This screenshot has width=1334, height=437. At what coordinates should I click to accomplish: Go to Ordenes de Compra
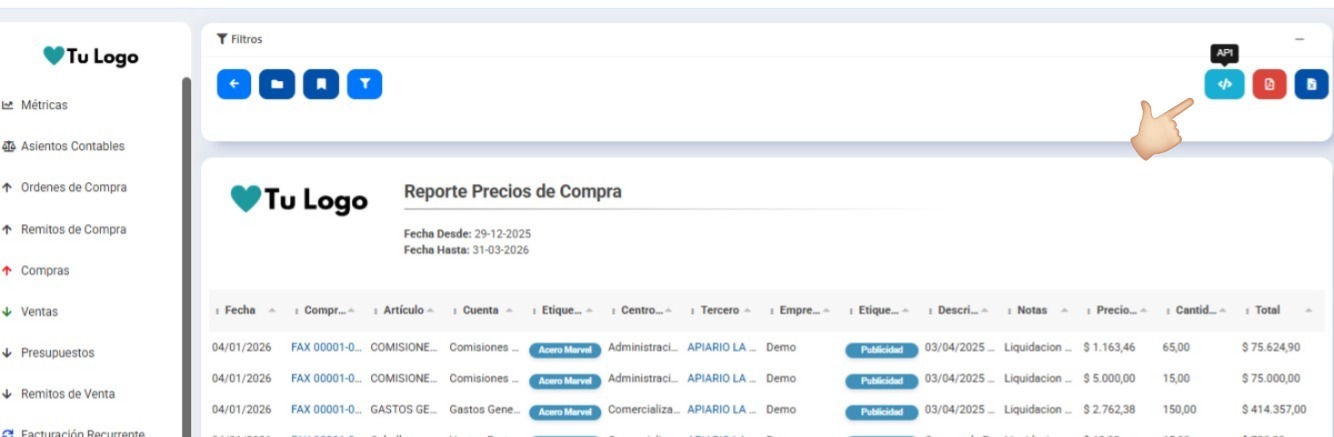pyautogui.click(x=64, y=188)
